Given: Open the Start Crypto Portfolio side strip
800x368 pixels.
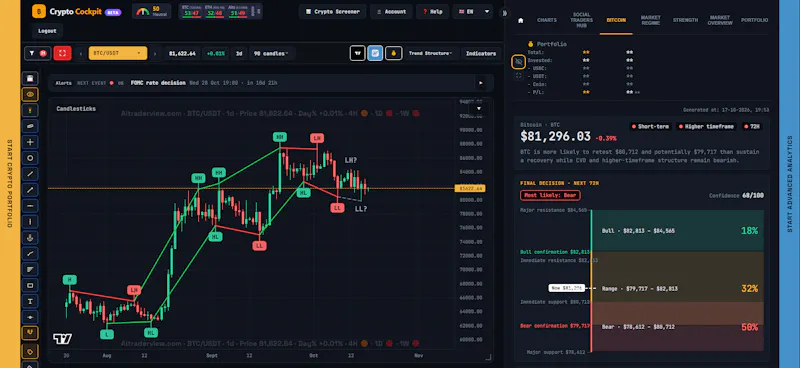Looking at the screenshot, I should (x=10, y=184).
